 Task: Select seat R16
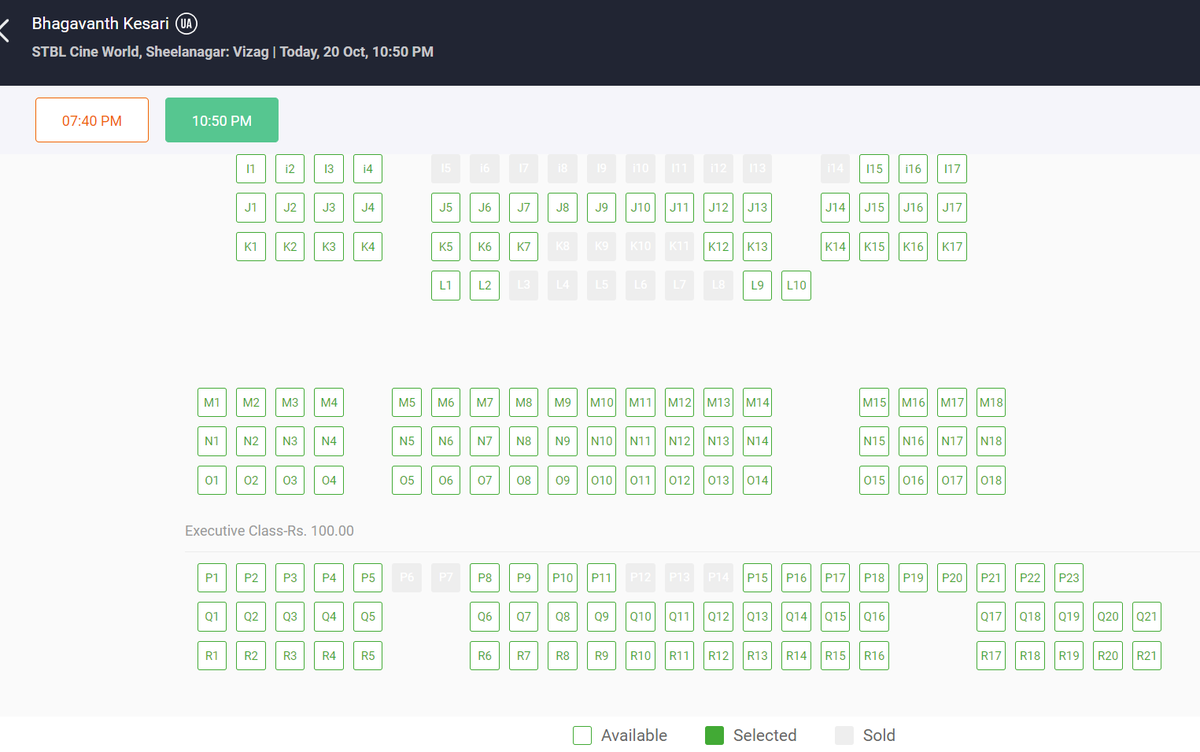(874, 656)
